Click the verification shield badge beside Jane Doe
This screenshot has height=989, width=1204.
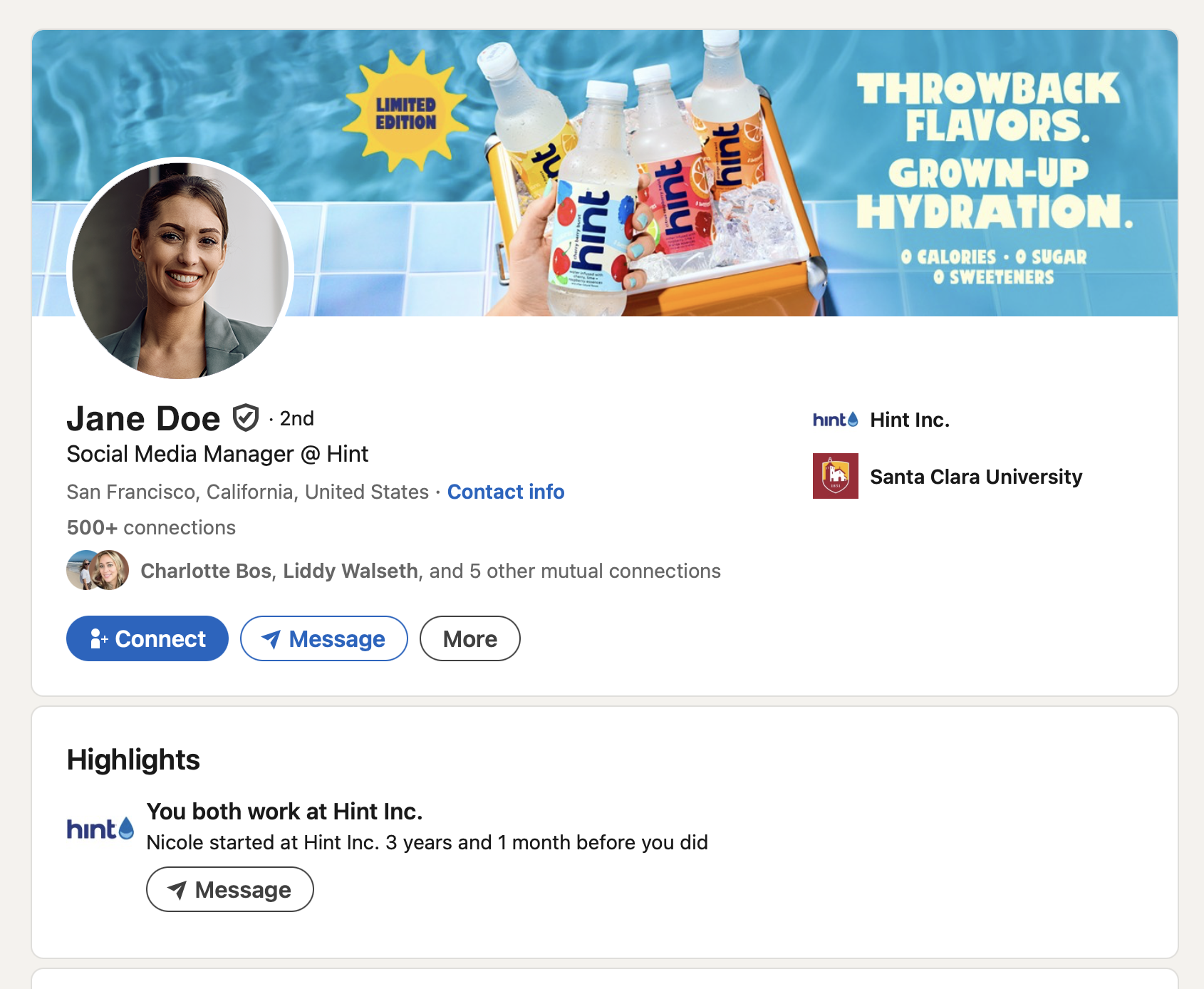click(x=246, y=418)
